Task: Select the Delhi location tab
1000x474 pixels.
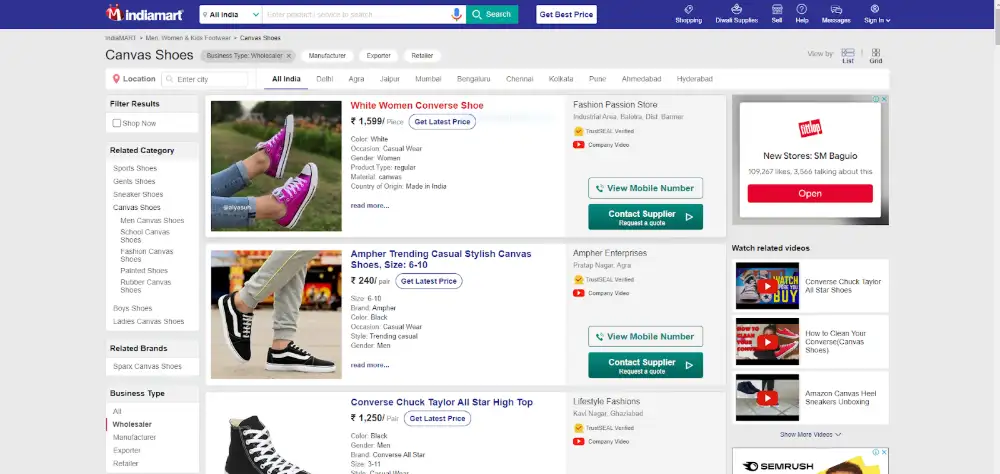Action: (x=325, y=79)
